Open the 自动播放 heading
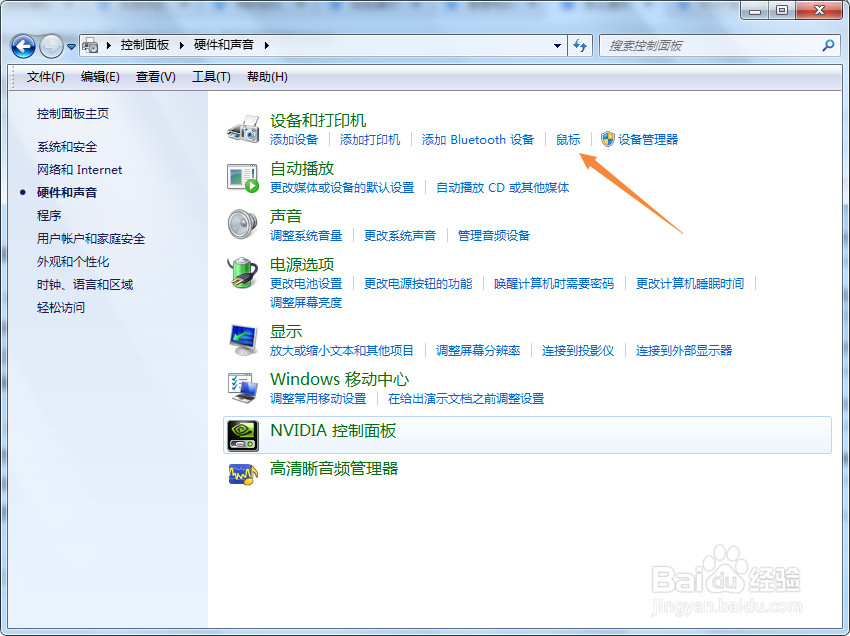The height and width of the screenshot is (636, 850). 302,169
